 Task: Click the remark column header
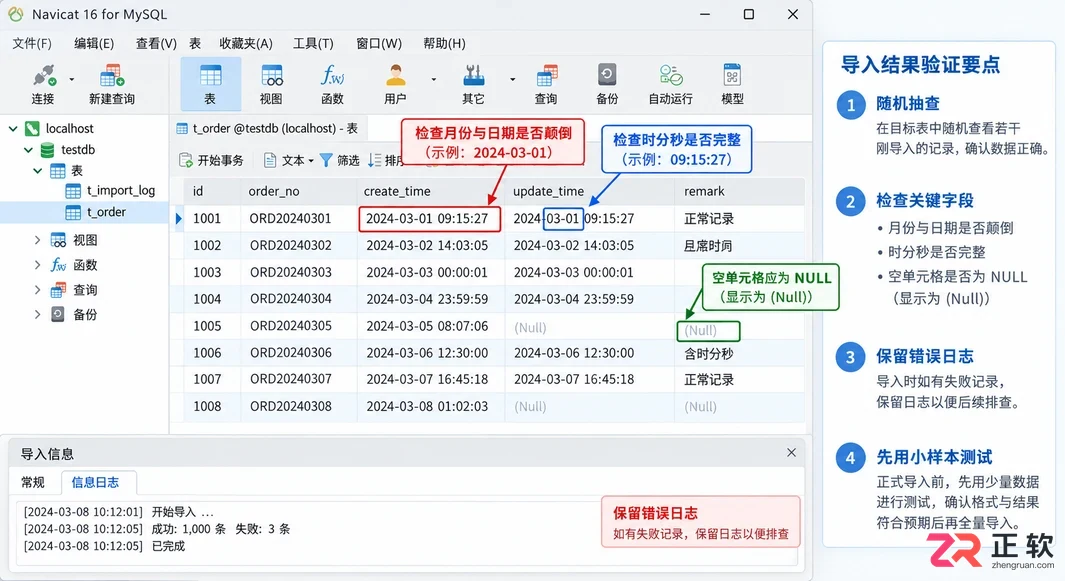click(x=740, y=191)
